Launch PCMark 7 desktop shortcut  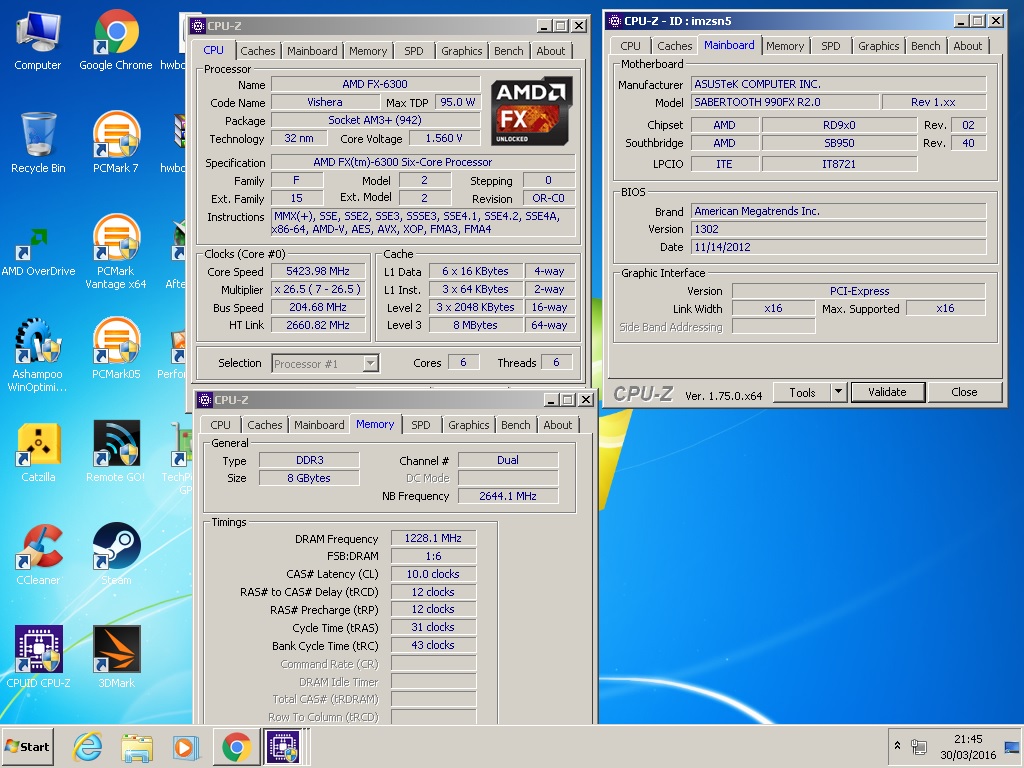116,142
